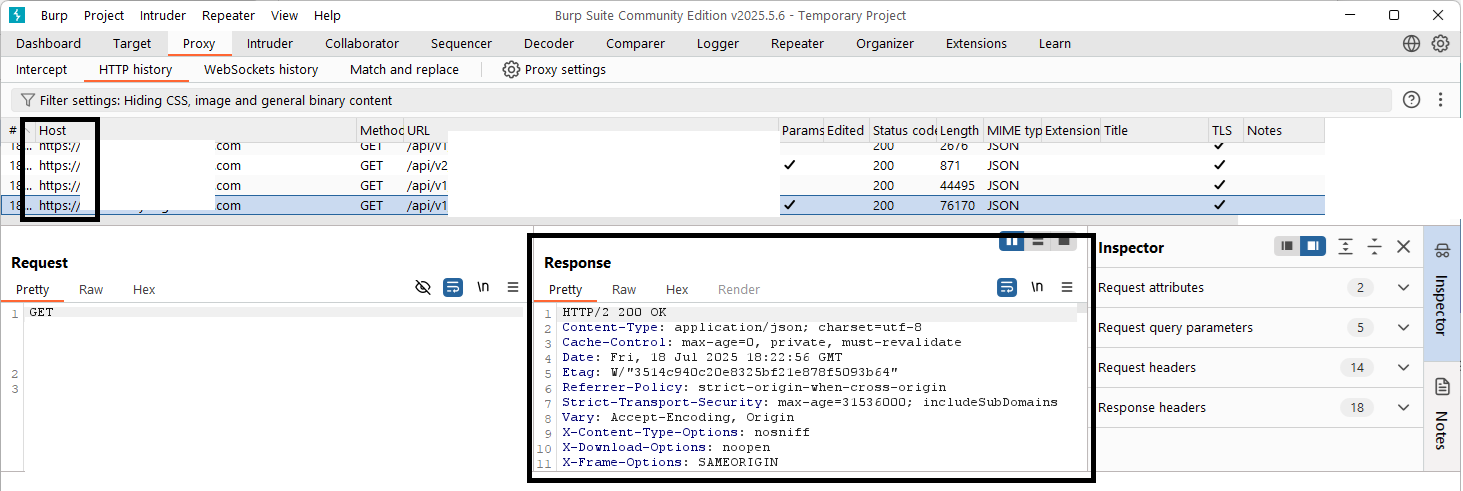Screen dimensions: 1463x491
Task: Click the Burp Suite logo icon in title bar
Action: (x=17, y=15)
